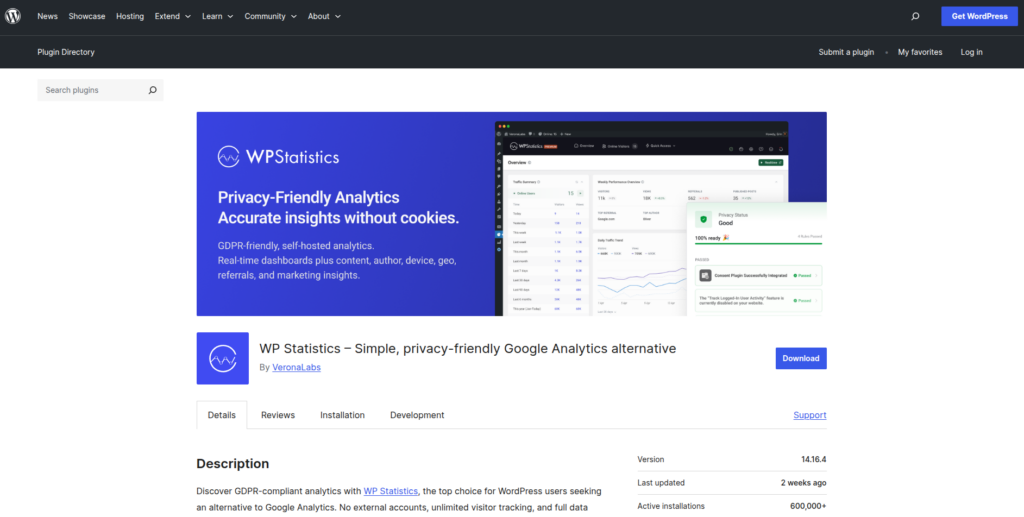The image size is (1024, 517).
Task: Click the WordPress logo icon
Action: pos(13,16)
